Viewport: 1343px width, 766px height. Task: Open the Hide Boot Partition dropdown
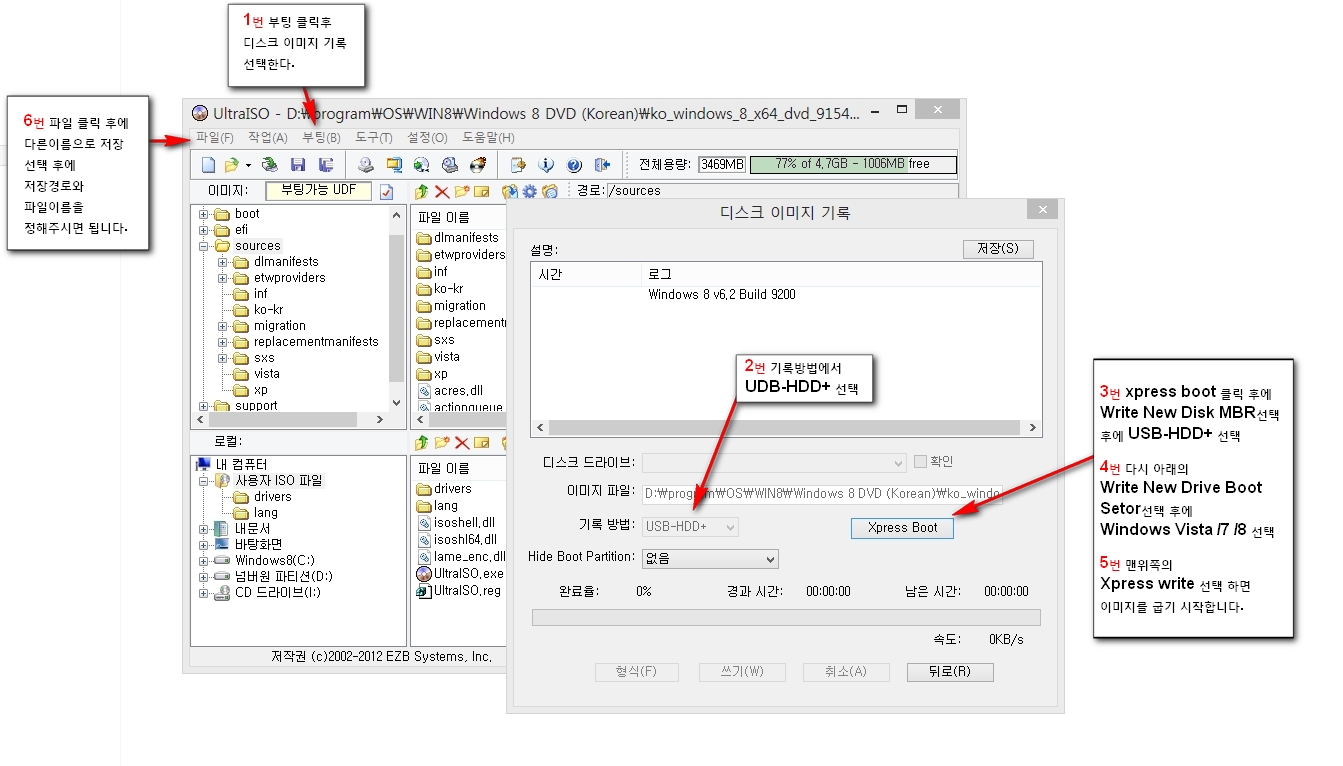[710, 558]
